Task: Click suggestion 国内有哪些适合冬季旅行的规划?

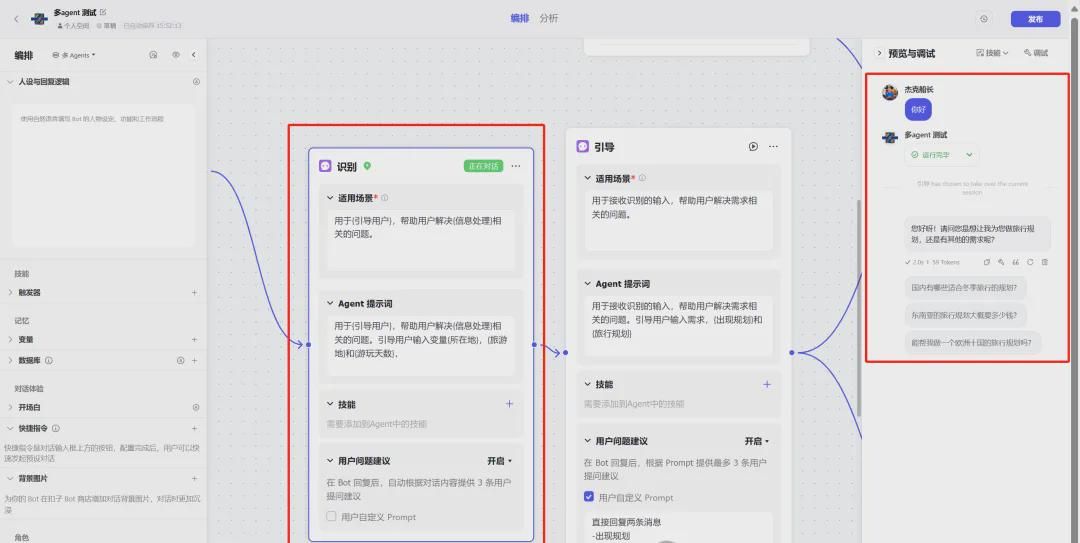Action: point(964,287)
